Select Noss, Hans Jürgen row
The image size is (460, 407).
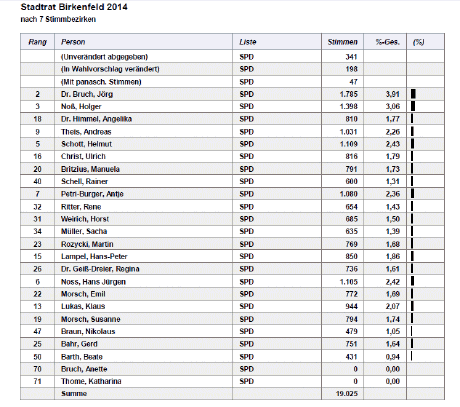pyautogui.click(x=232, y=282)
